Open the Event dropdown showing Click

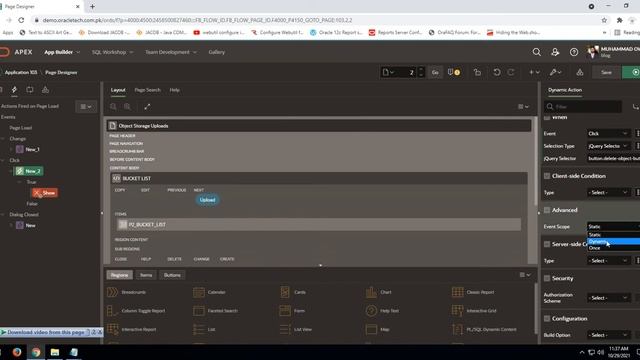(x=608, y=133)
